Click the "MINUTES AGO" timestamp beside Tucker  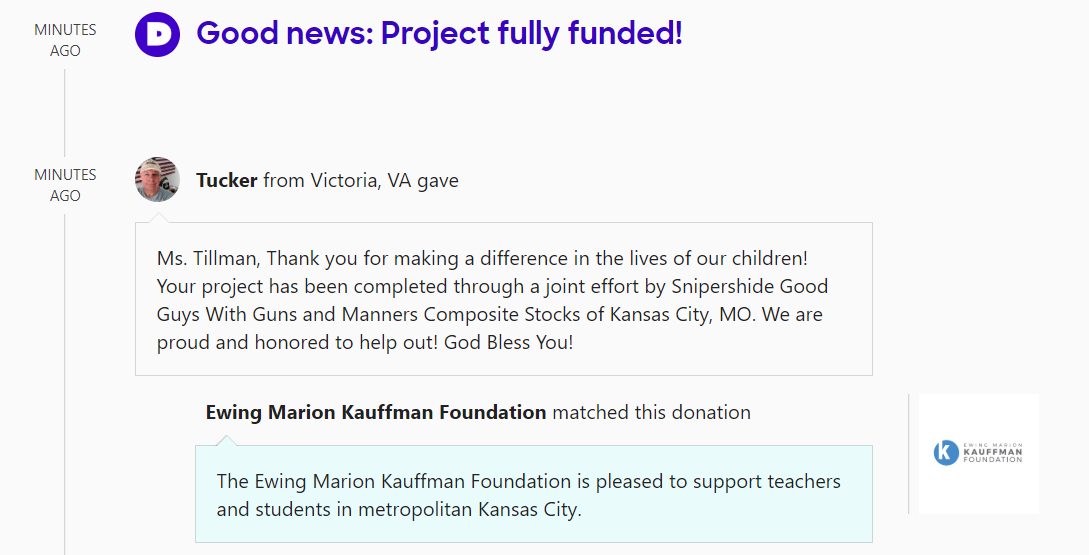(65, 185)
